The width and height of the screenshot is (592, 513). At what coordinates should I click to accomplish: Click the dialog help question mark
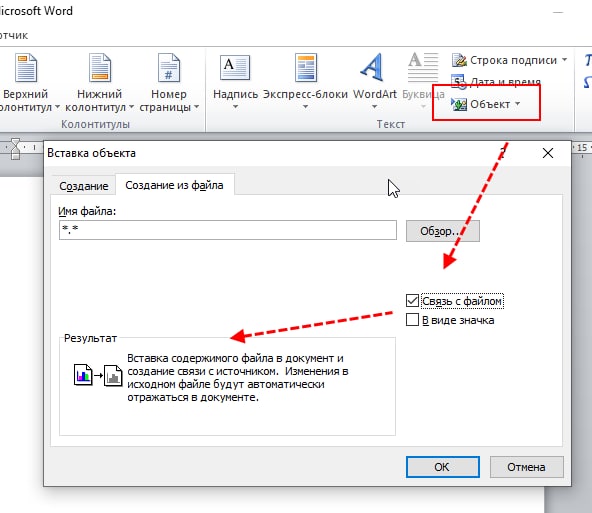pos(503,153)
